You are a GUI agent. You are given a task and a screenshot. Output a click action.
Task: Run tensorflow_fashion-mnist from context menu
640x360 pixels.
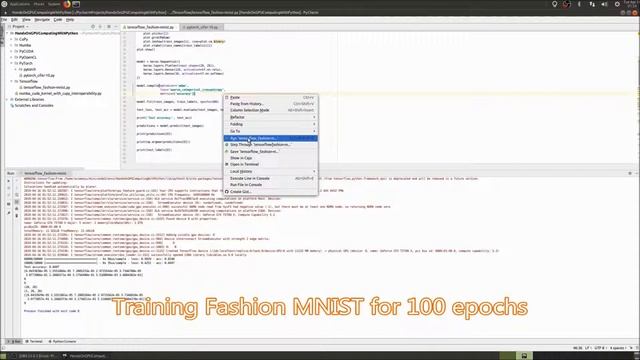coord(271,138)
